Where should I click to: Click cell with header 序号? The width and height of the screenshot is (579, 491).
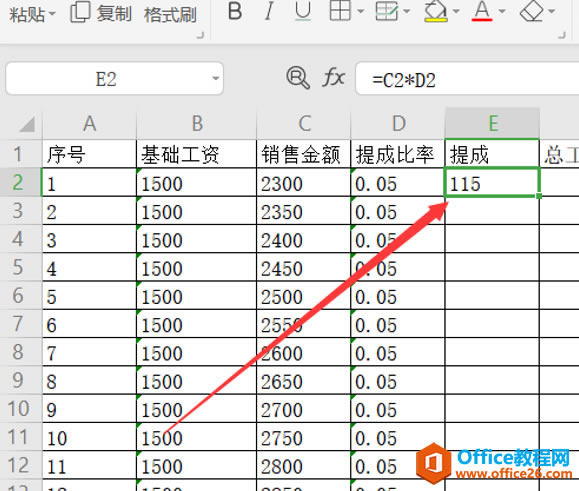pyautogui.click(x=89, y=154)
